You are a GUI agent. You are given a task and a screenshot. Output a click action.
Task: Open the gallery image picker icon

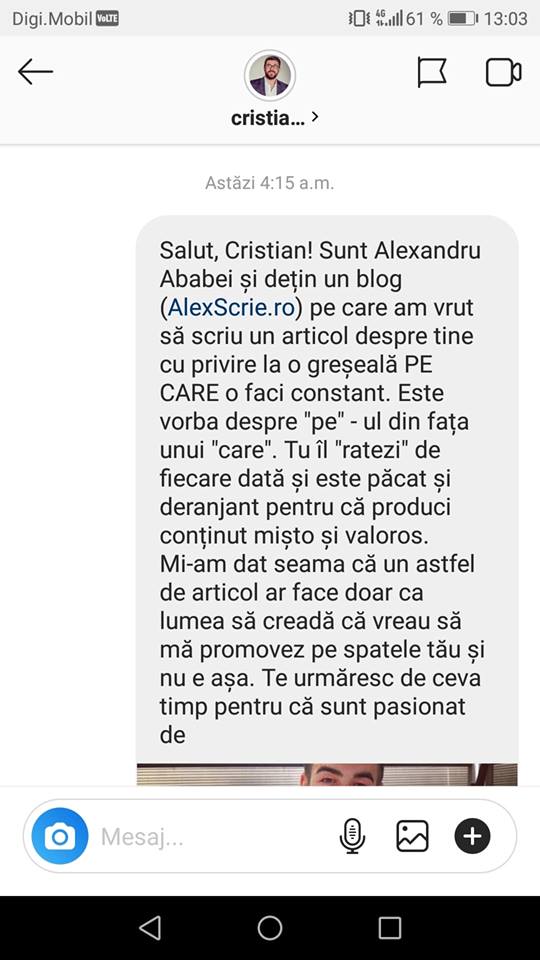tap(413, 836)
